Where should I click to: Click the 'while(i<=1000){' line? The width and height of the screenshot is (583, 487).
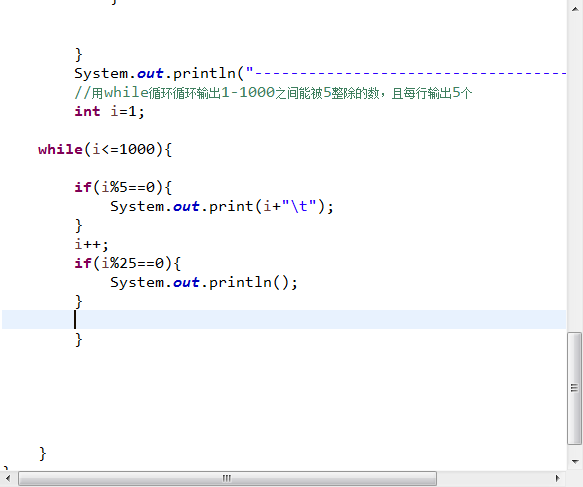[x=105, y=149]
